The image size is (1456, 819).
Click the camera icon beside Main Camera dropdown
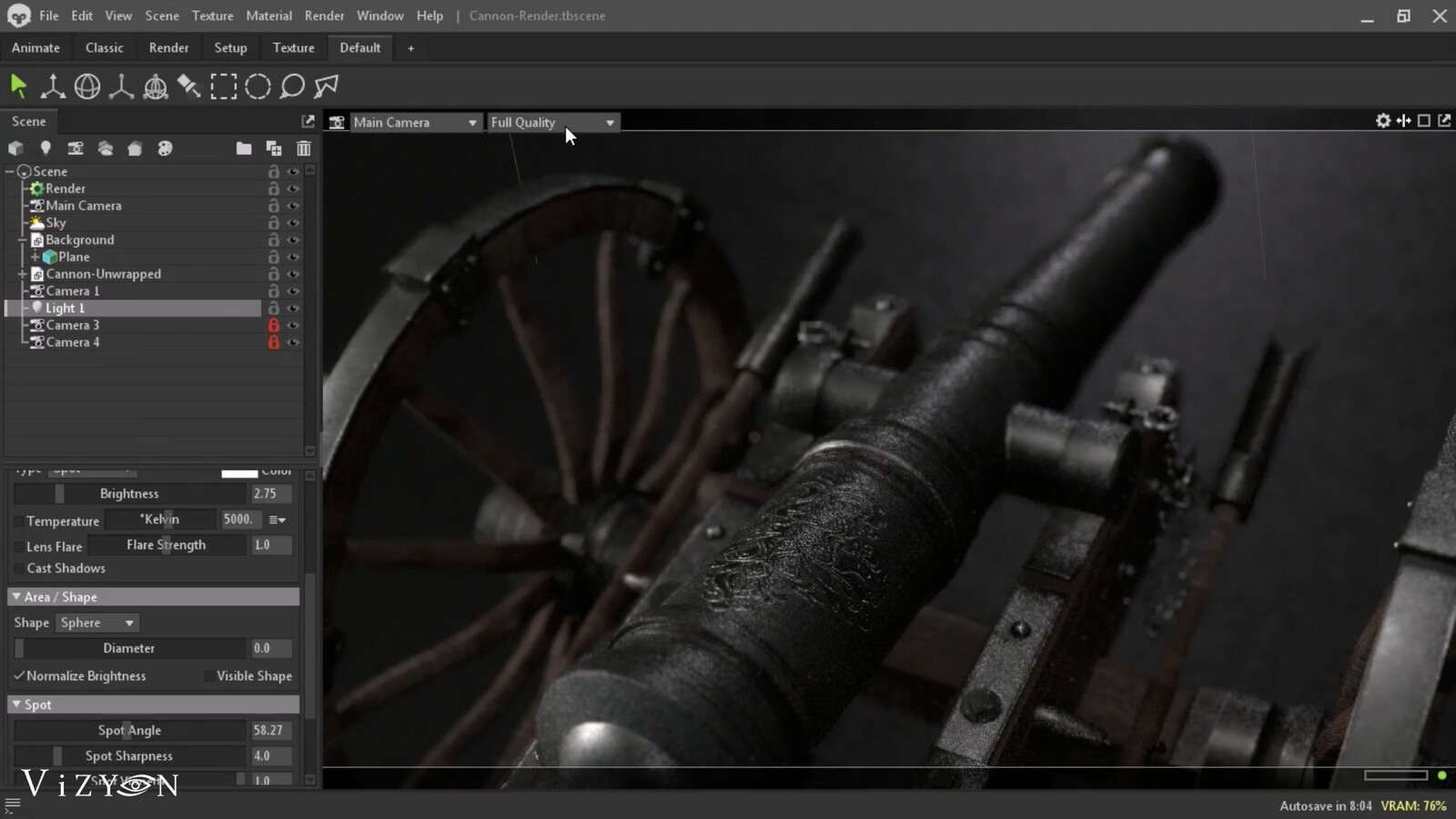(337, 122)
